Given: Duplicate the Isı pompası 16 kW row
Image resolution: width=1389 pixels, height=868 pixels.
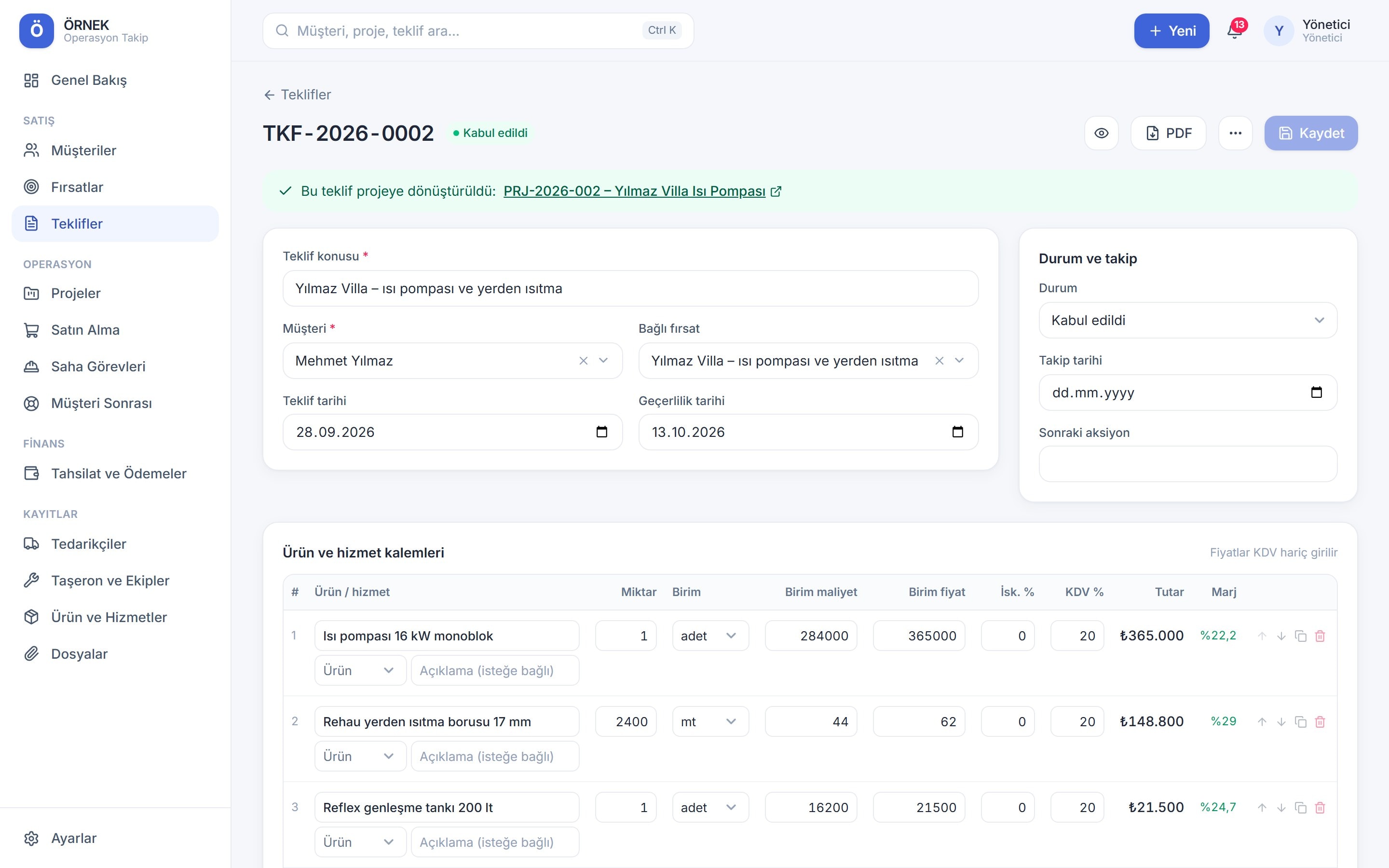Looking at the screenshot, I should coord(1301,636).
